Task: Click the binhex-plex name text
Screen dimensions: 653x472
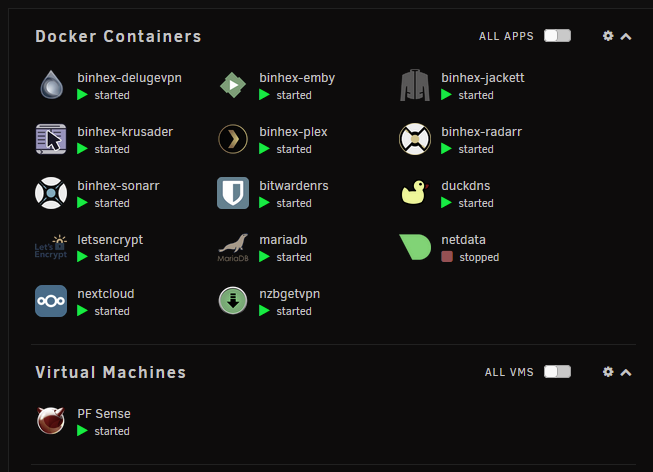Action: (x=293, y=132)
